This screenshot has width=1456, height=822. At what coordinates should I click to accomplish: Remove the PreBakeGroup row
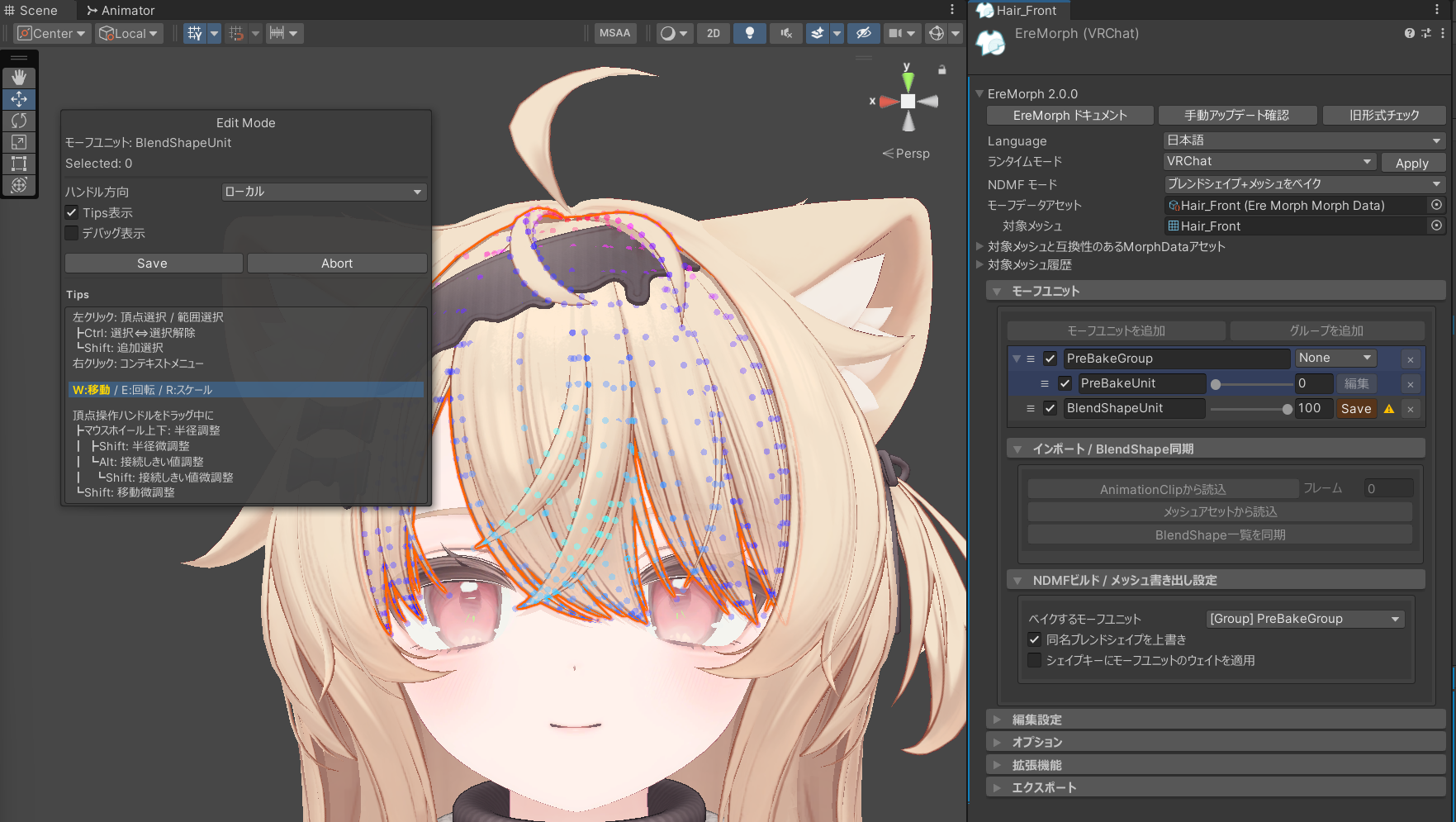[x=1411, y=359]
